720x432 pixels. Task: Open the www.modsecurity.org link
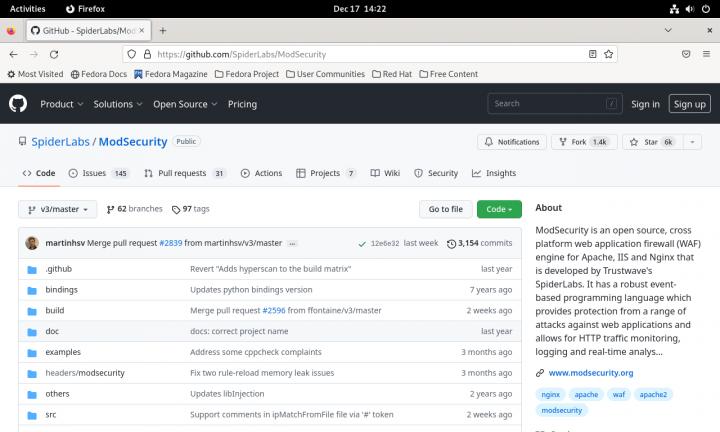(x=591, y=373)
